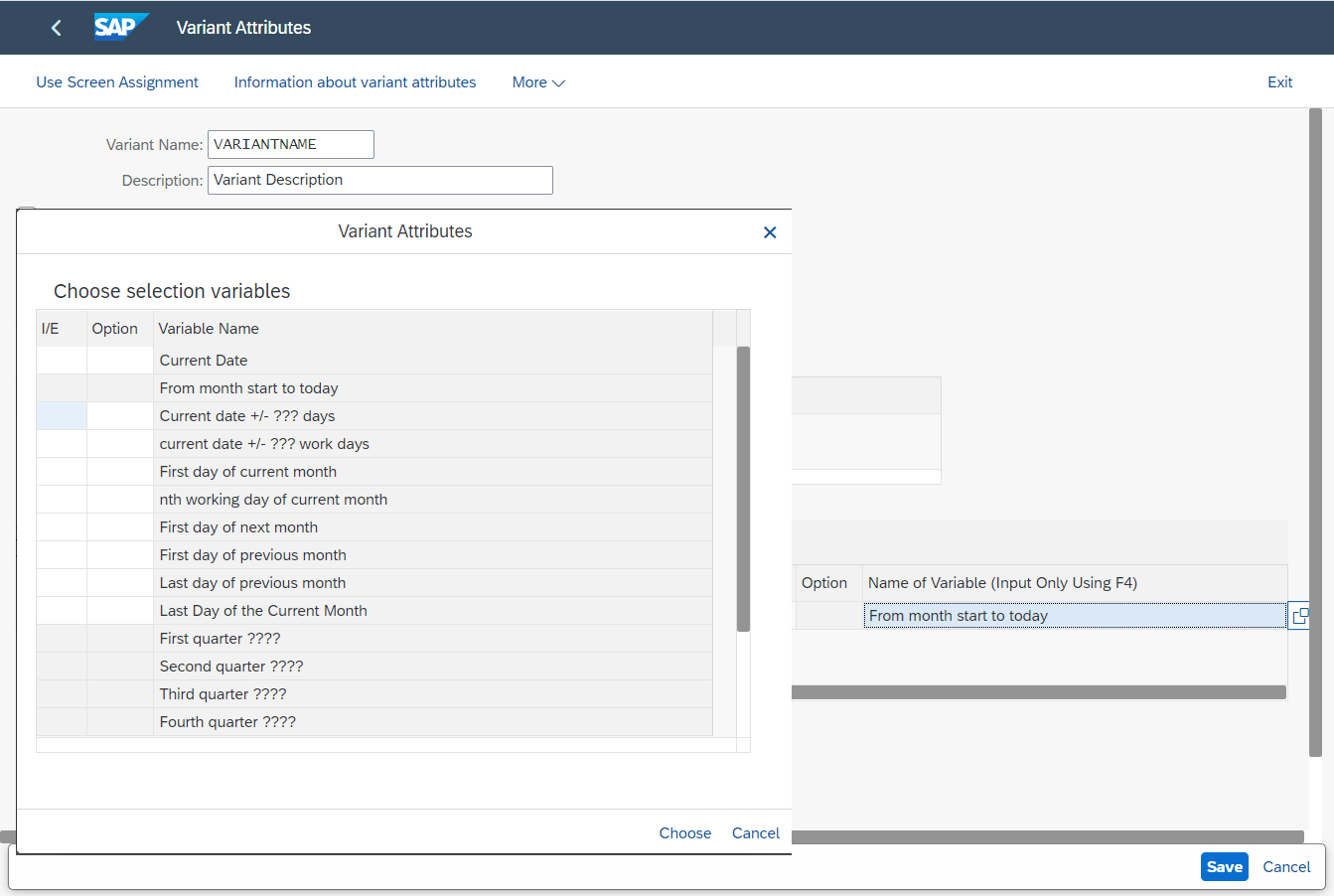The height and width of the screenshot is (896, 1334).
Task: Click the Description input field
Action: (379, 180)
